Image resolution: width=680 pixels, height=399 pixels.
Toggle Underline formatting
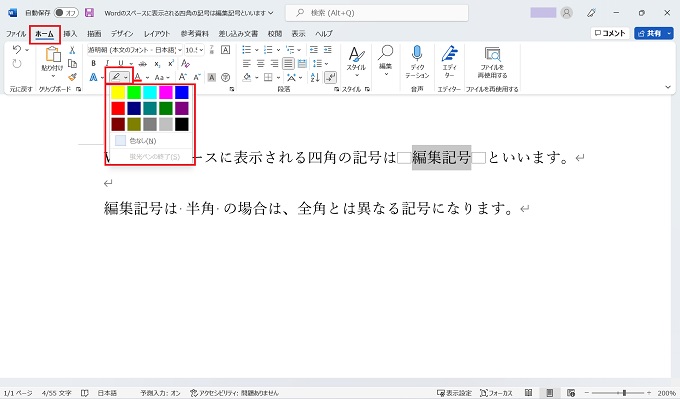click(x=121, y=63)
